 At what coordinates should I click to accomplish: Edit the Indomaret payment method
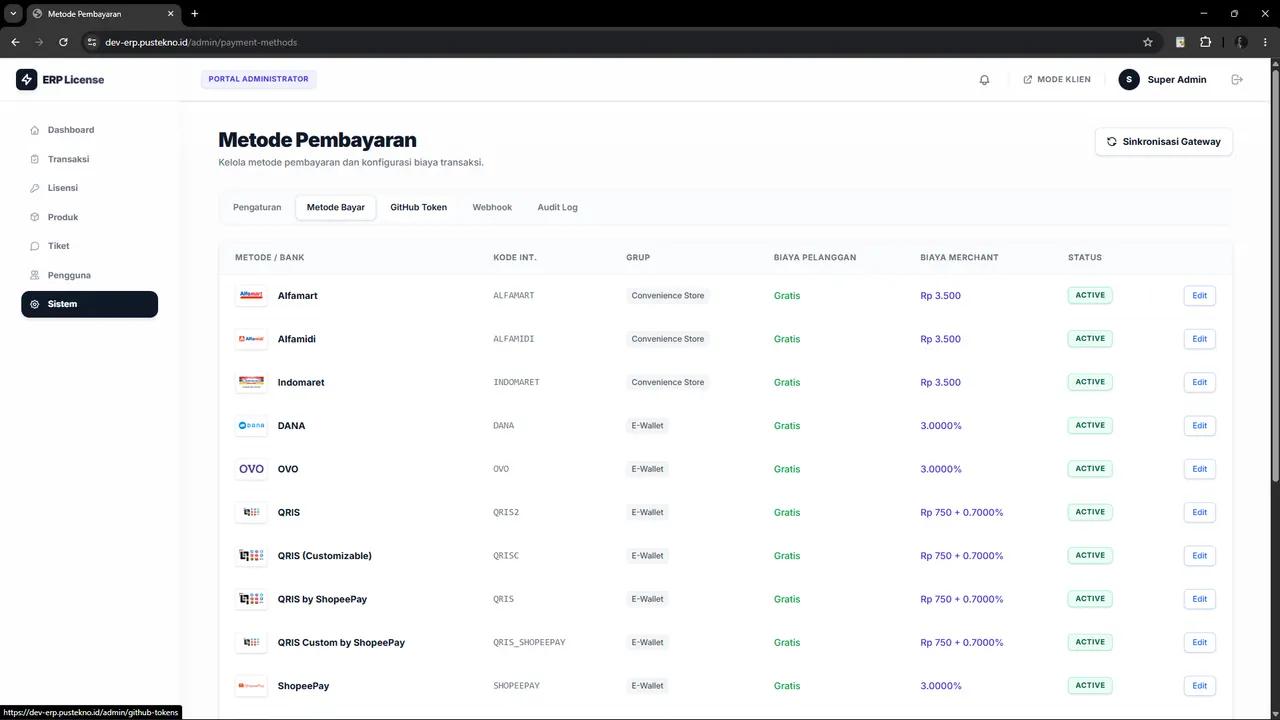pyautogui.click(x=1200, y=382)
